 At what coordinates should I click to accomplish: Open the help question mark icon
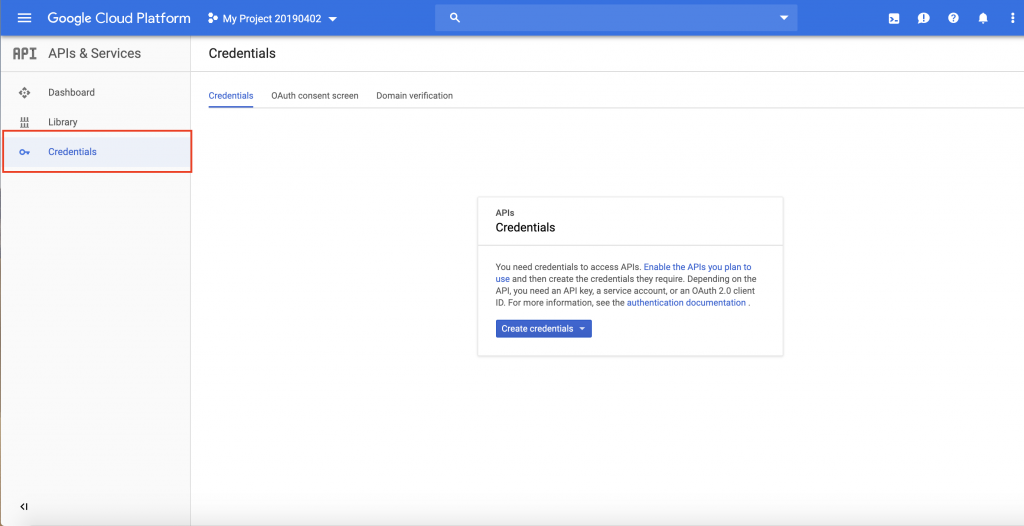tap(953, 18)
